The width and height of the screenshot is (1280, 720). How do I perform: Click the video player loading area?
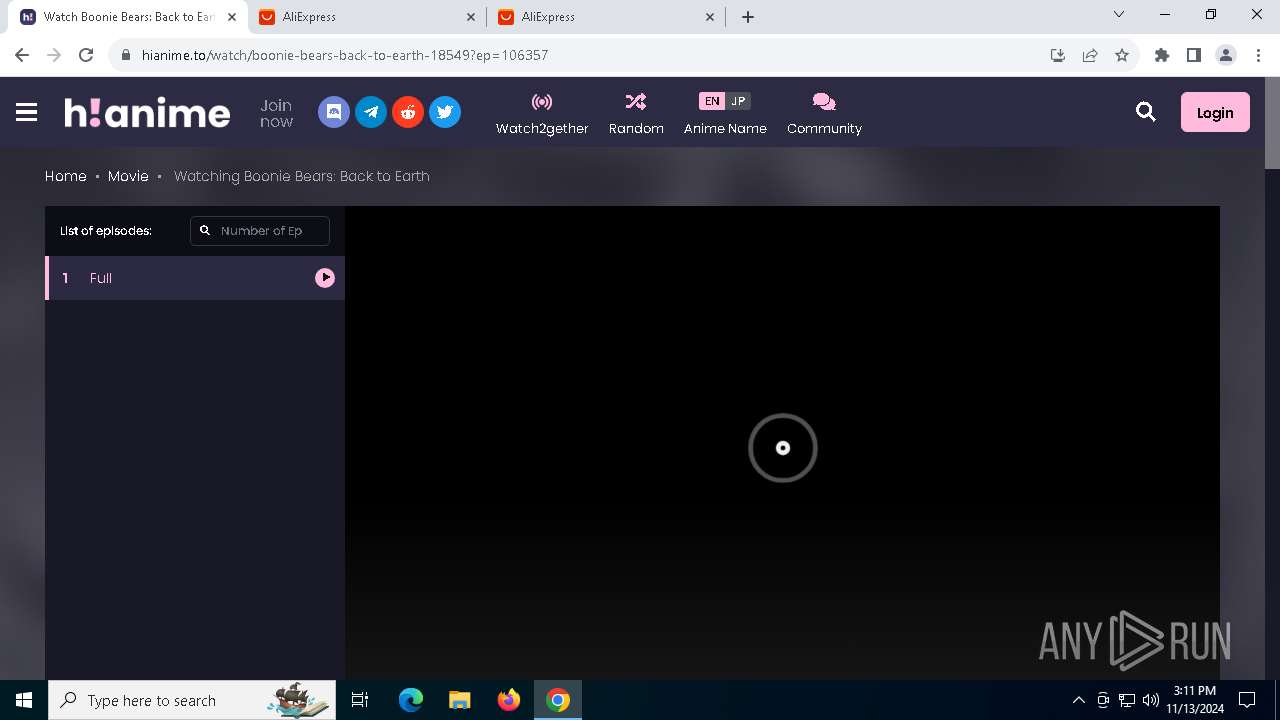click(x=783, y=447)
